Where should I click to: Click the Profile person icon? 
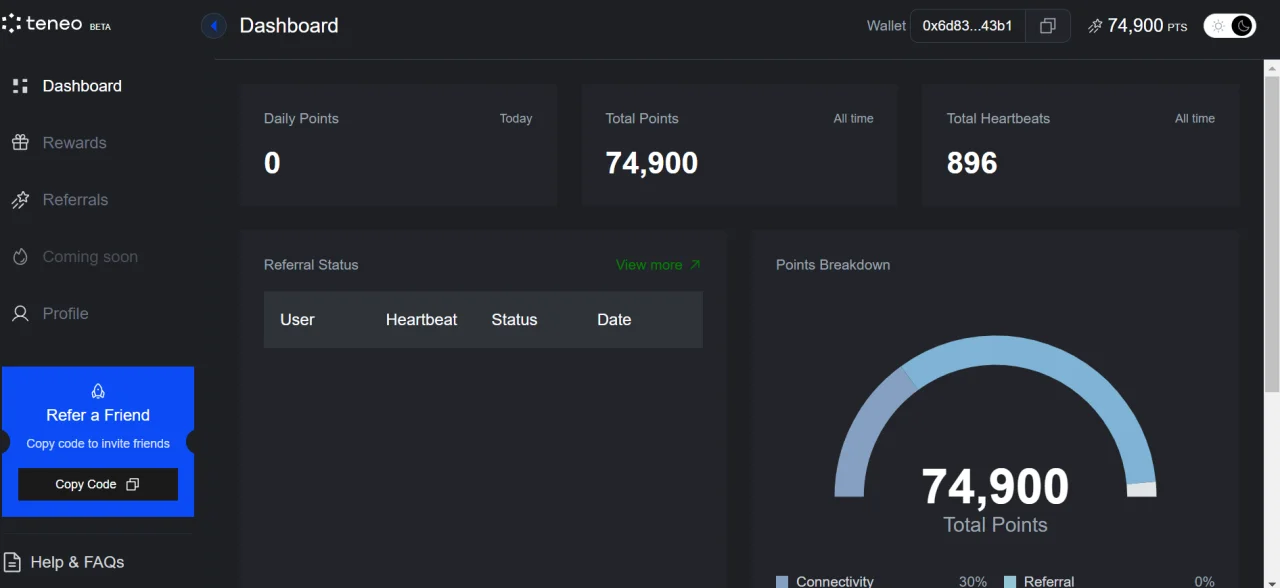pyautogui.click(x=20, y=314)
